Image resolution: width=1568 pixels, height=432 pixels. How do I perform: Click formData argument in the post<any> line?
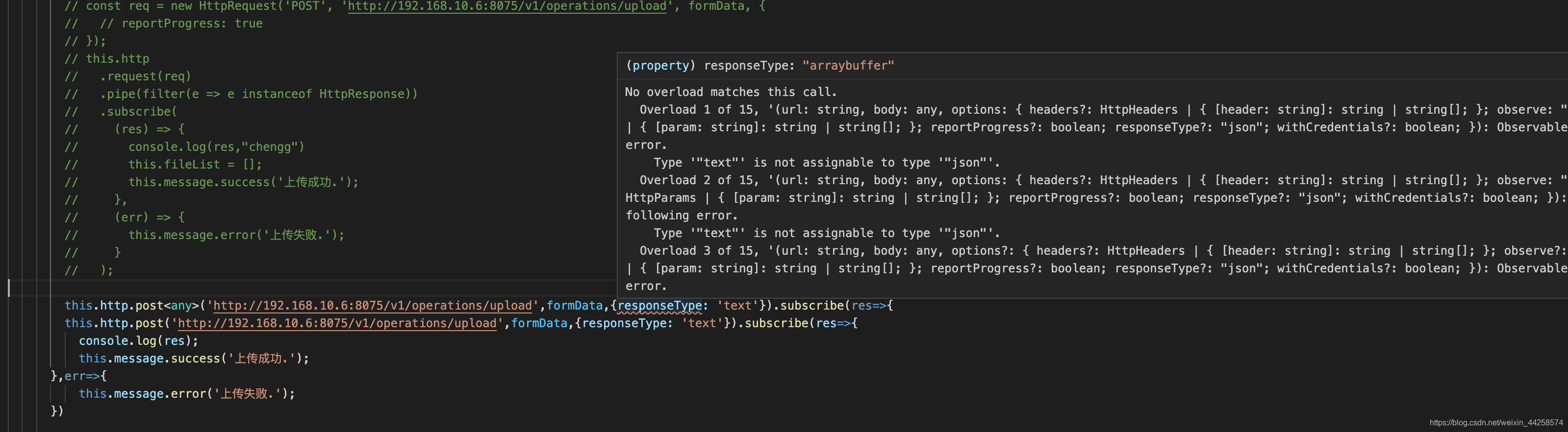coord(575,306)
